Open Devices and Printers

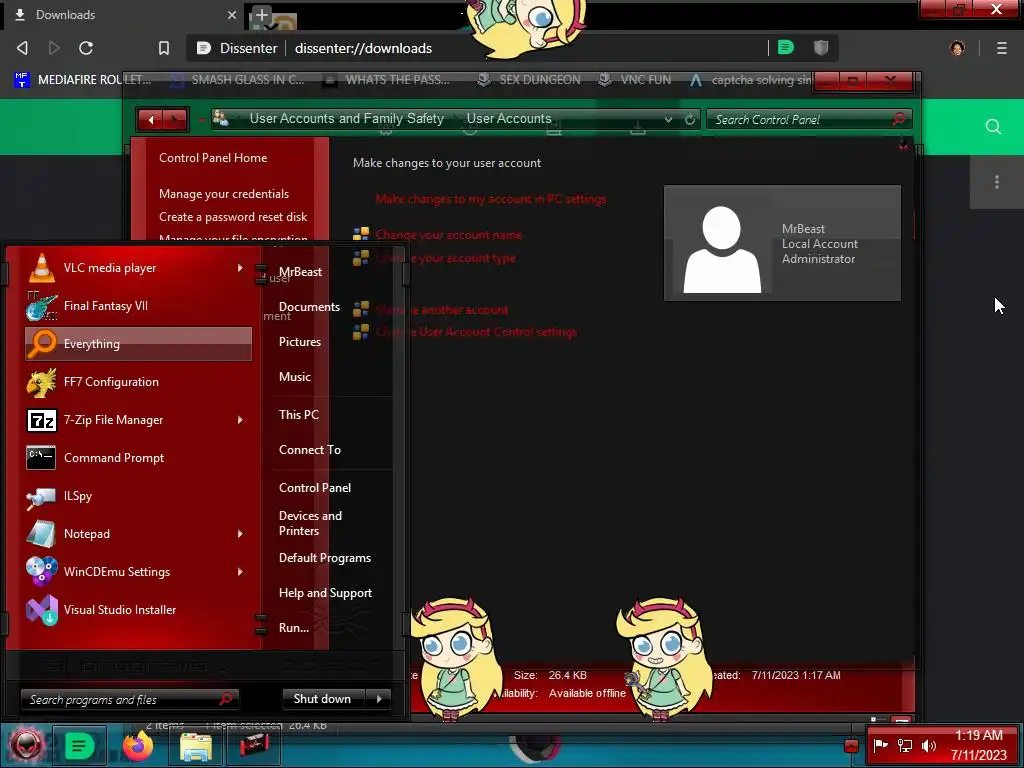coord(310,523)
